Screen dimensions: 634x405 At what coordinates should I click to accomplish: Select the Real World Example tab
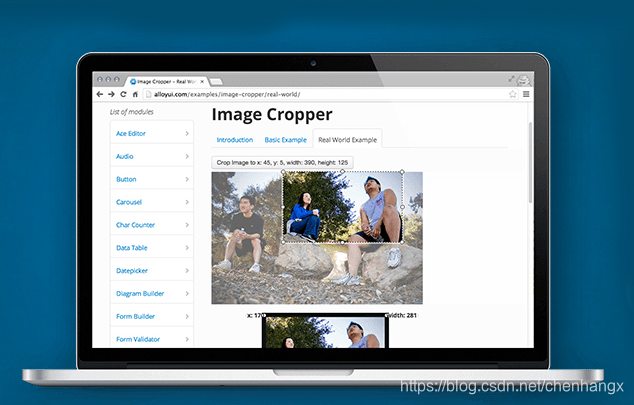[x=347, y=140]
